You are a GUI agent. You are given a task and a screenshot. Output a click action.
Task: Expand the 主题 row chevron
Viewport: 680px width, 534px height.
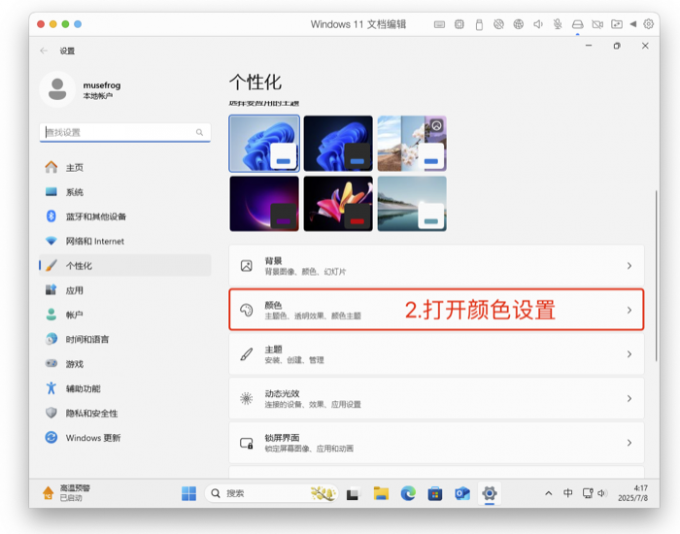[629, 354]
